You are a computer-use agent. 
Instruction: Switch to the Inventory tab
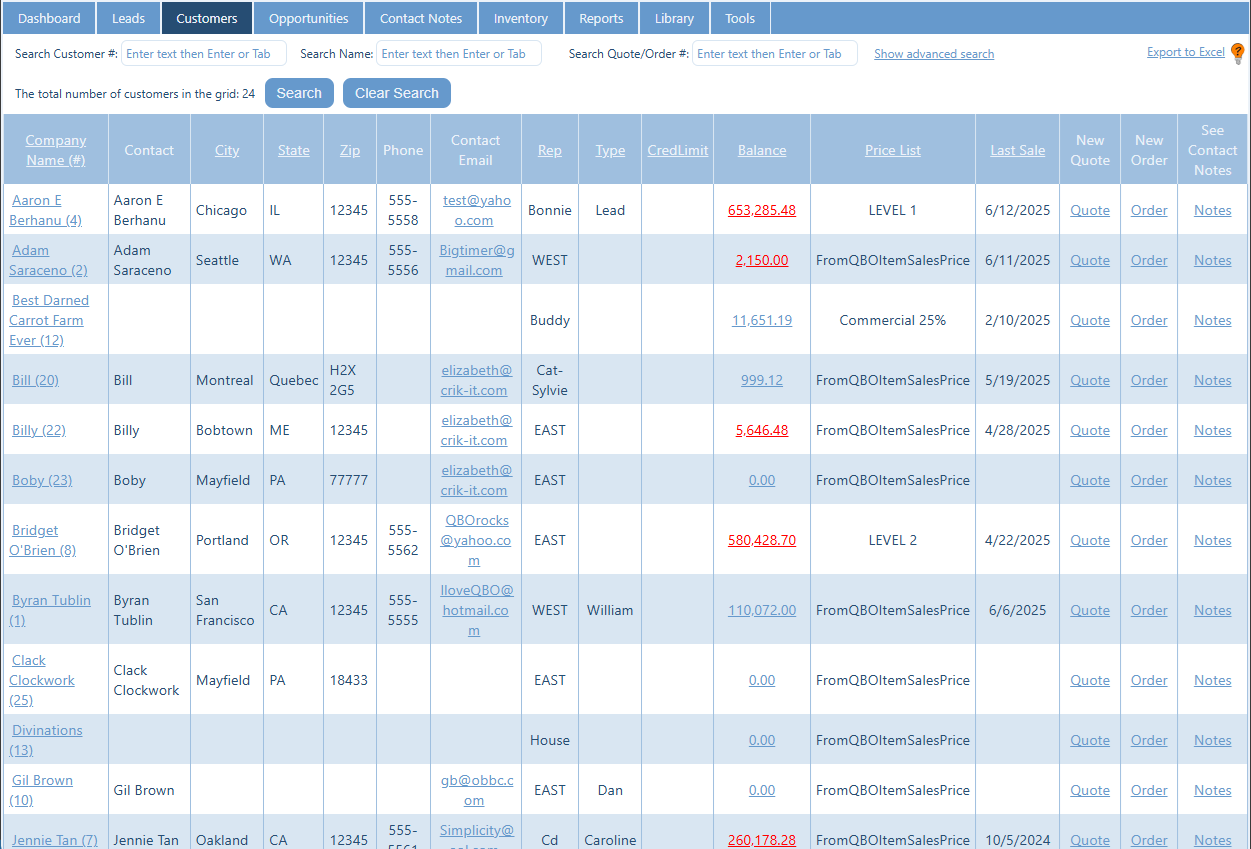pyautogui.click(x=521, y=18)
